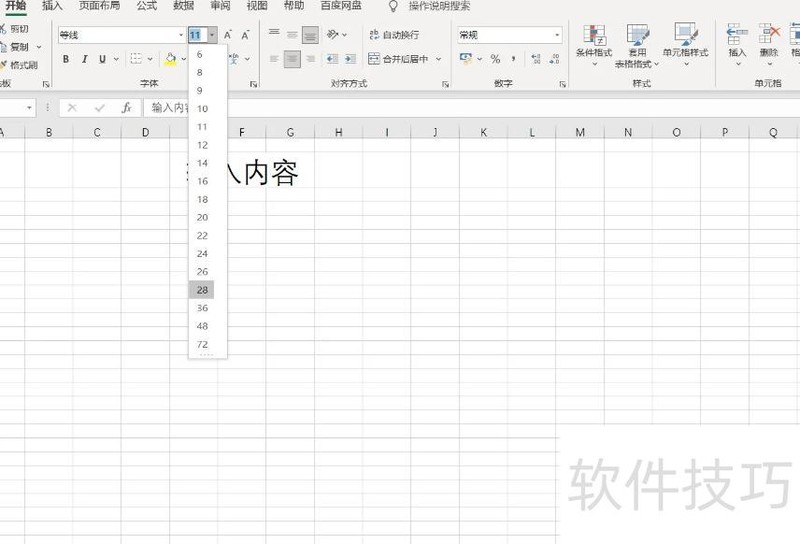Image resolution: width=800 pixels, height=544 pixels.
Task: Underline text with U button
Action: 102,59
